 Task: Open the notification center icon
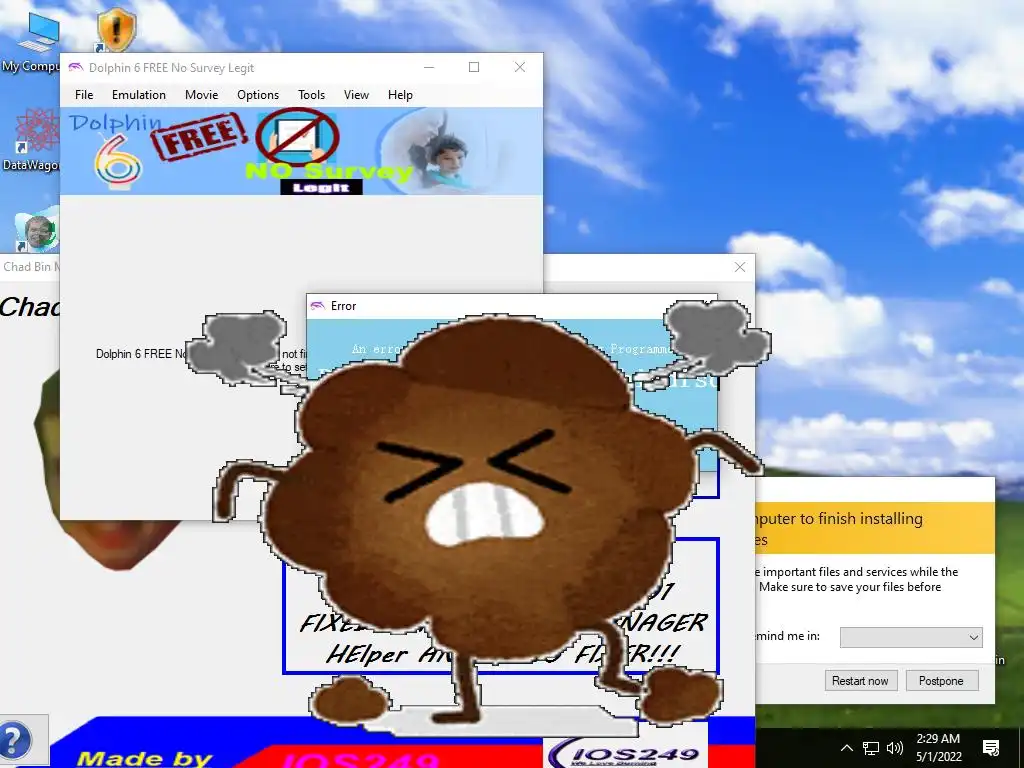pos(991,748)
